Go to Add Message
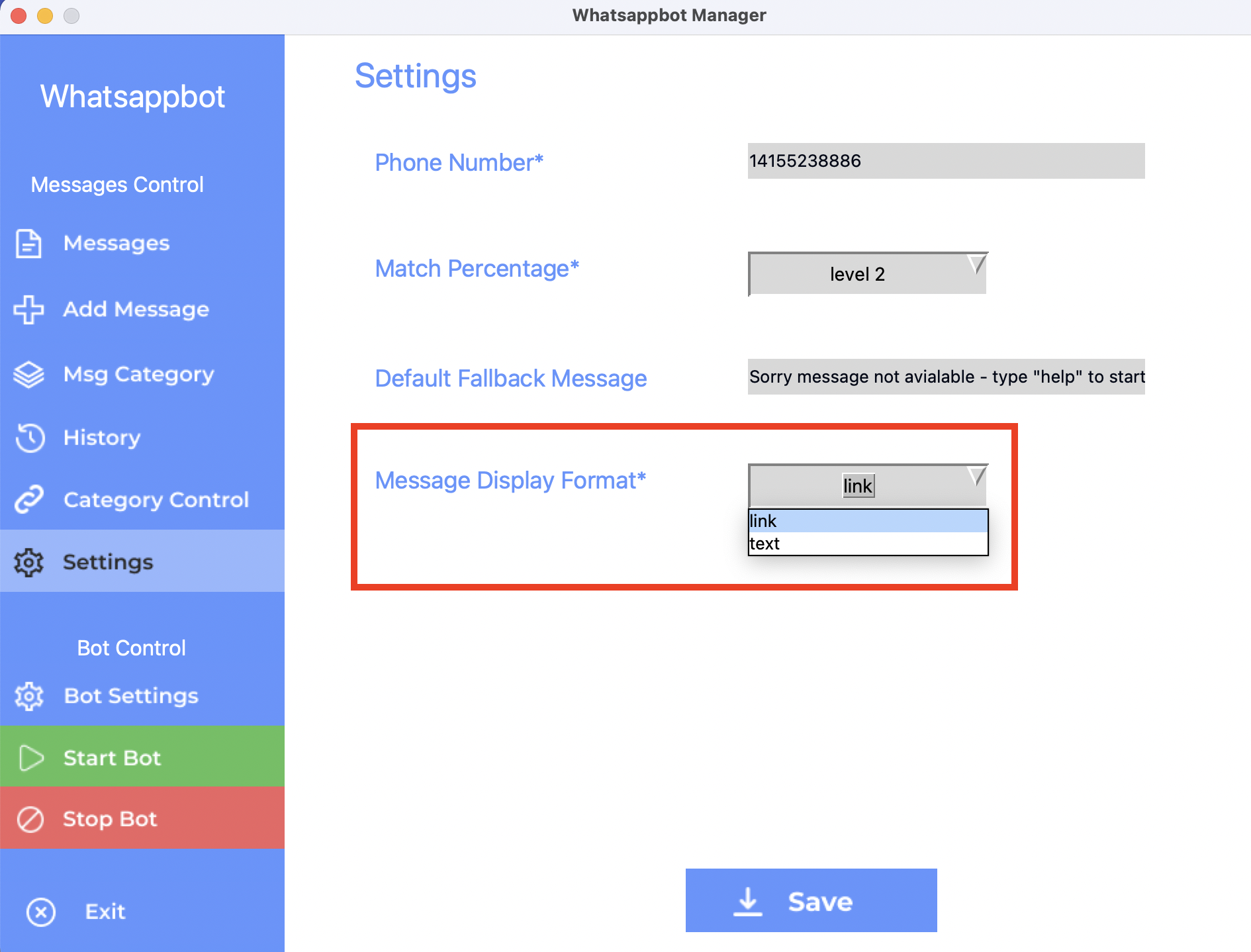 click(x=142, y=309)
